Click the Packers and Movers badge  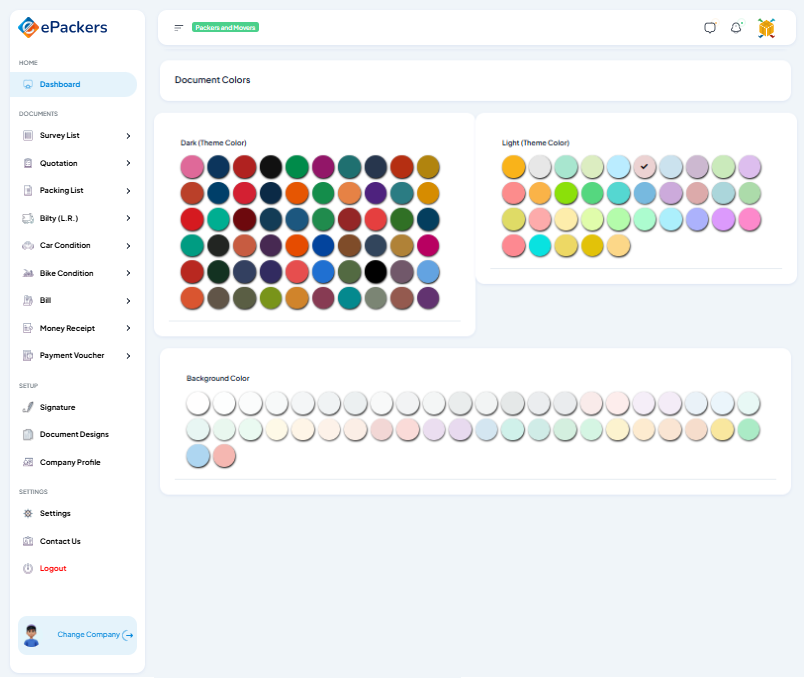[x=225, y=28]
